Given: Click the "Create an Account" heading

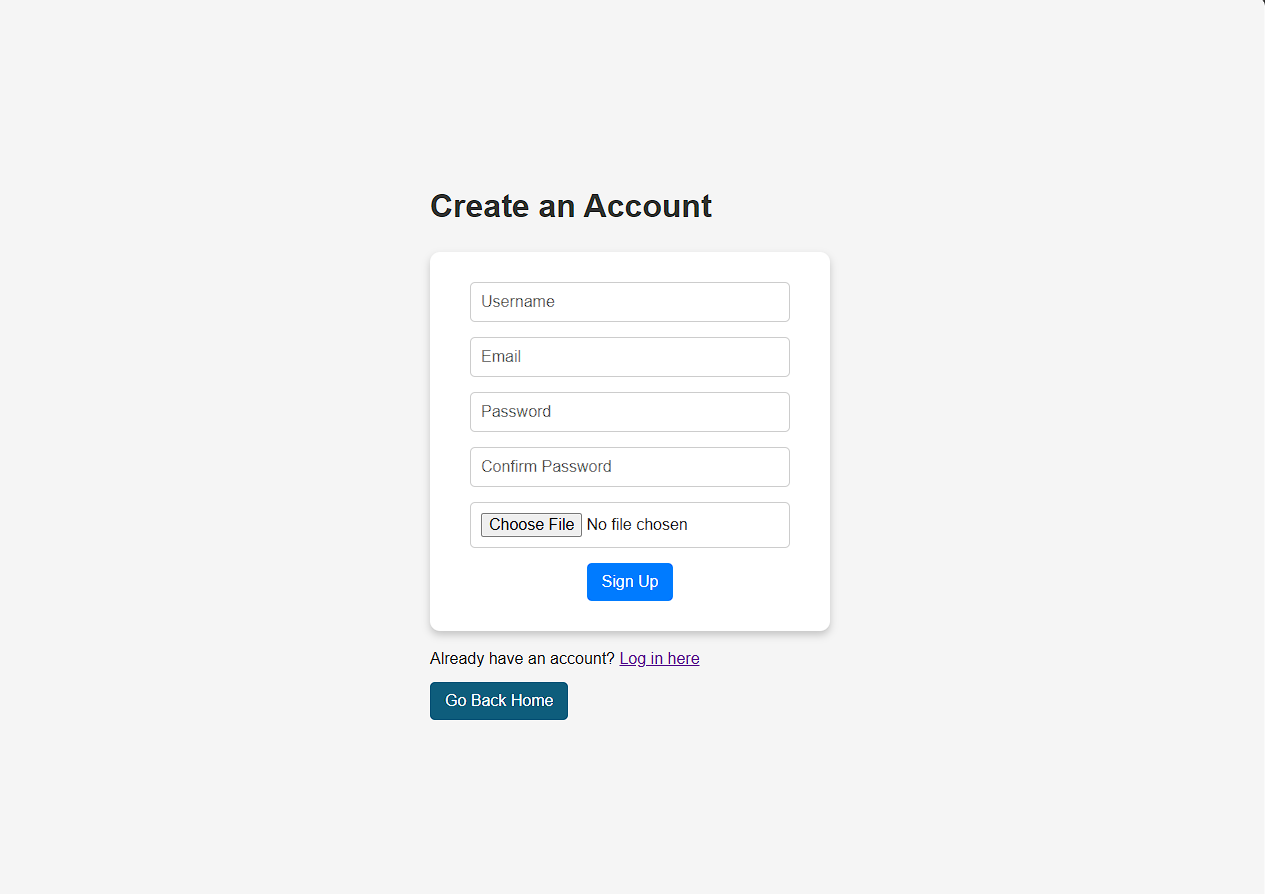Looking at the screenshot, I should (x=571, y=206).
